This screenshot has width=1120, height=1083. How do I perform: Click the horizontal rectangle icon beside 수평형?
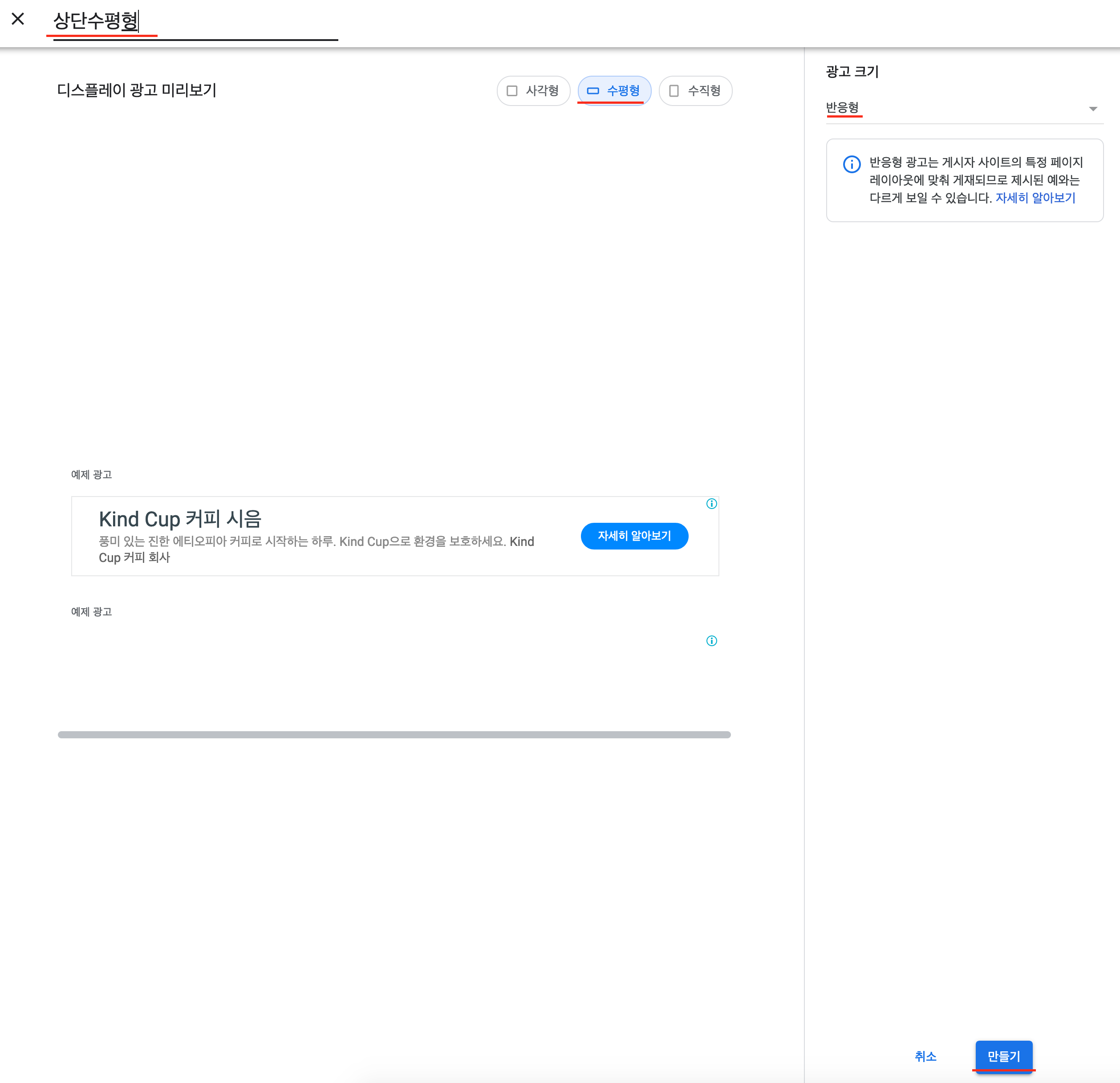[593, 91]
